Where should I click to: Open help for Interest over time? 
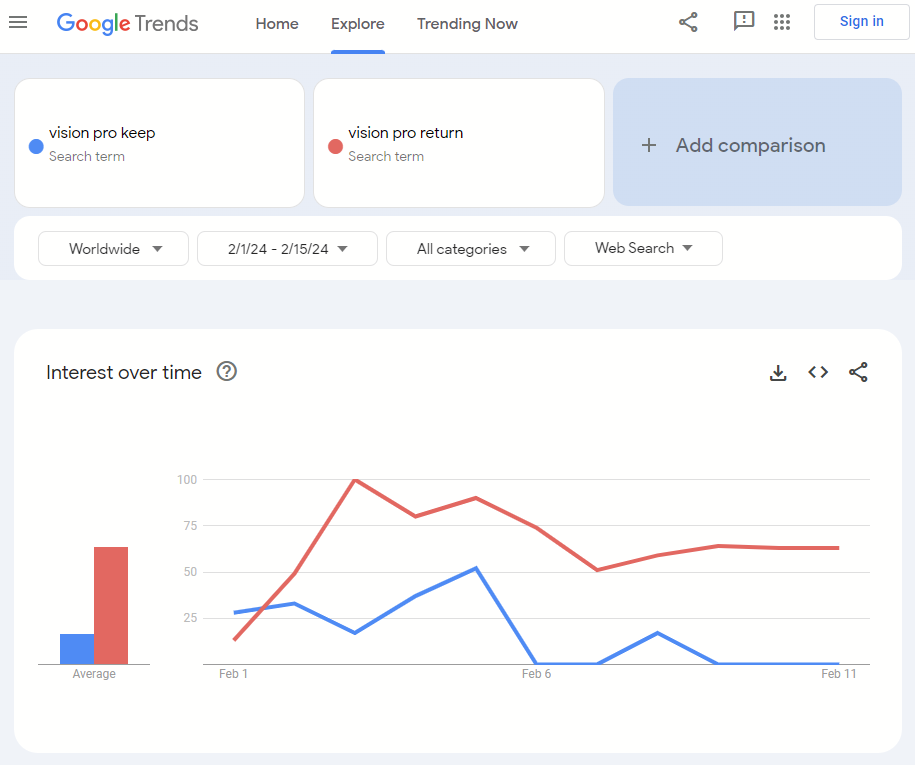227,372
